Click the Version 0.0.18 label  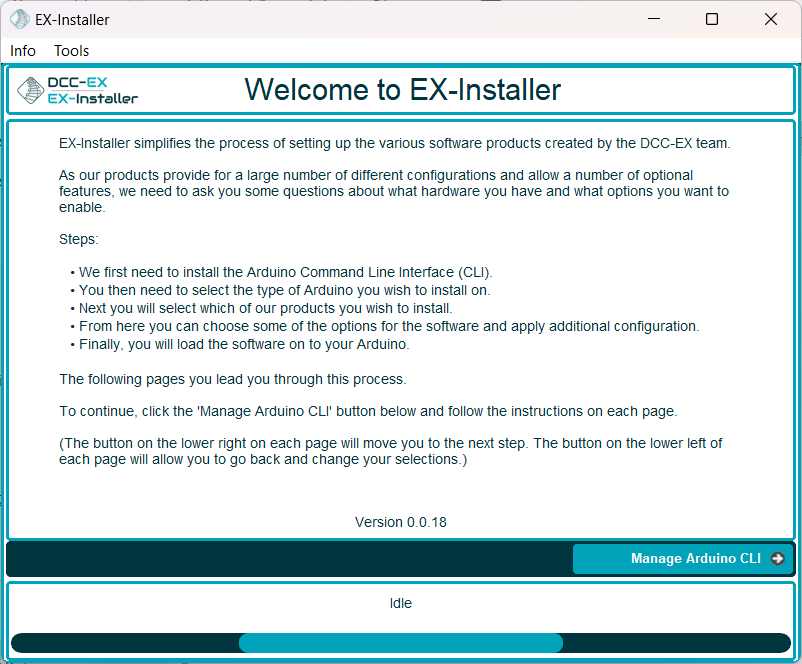tap(400, 522)
